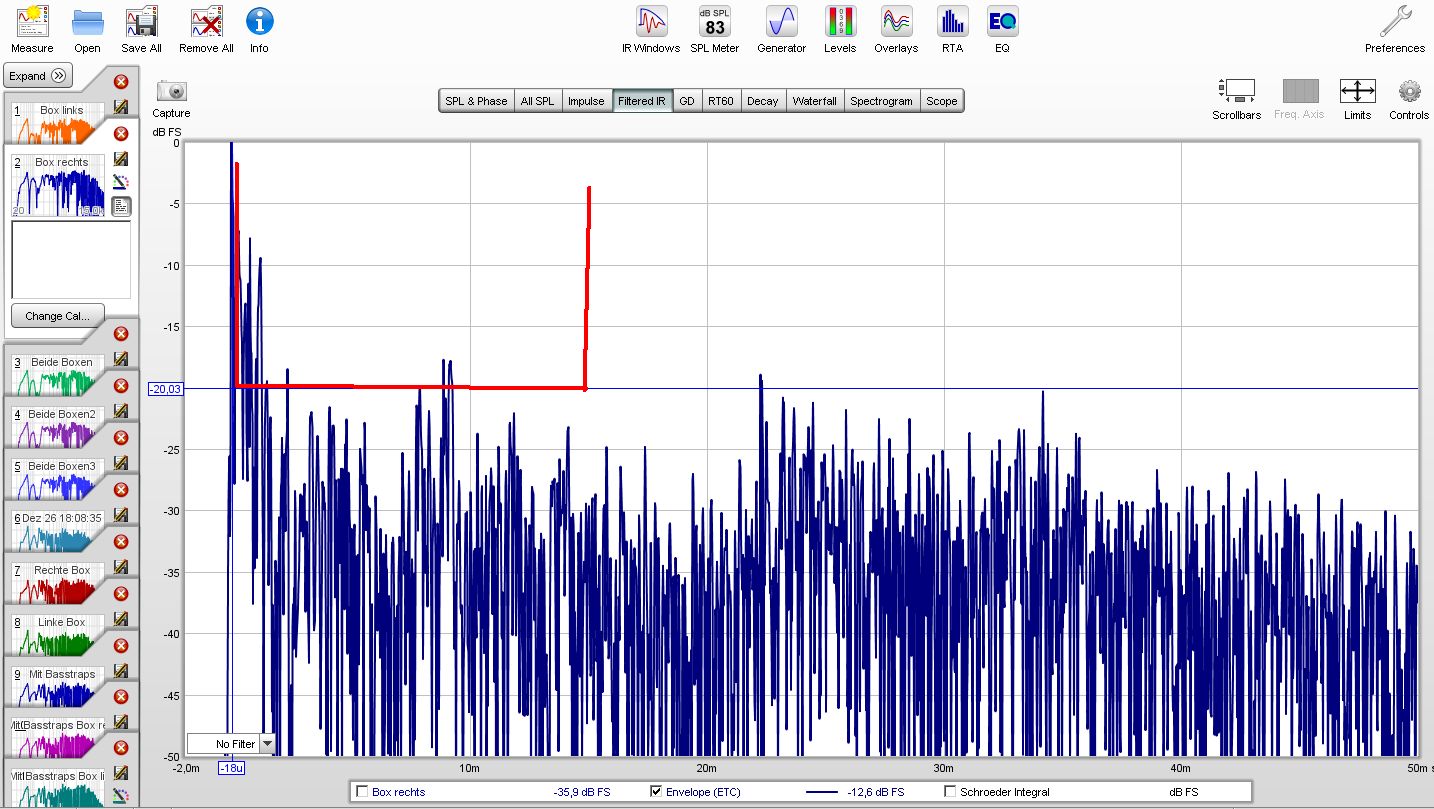Capture the graph with camera icon

172,91
